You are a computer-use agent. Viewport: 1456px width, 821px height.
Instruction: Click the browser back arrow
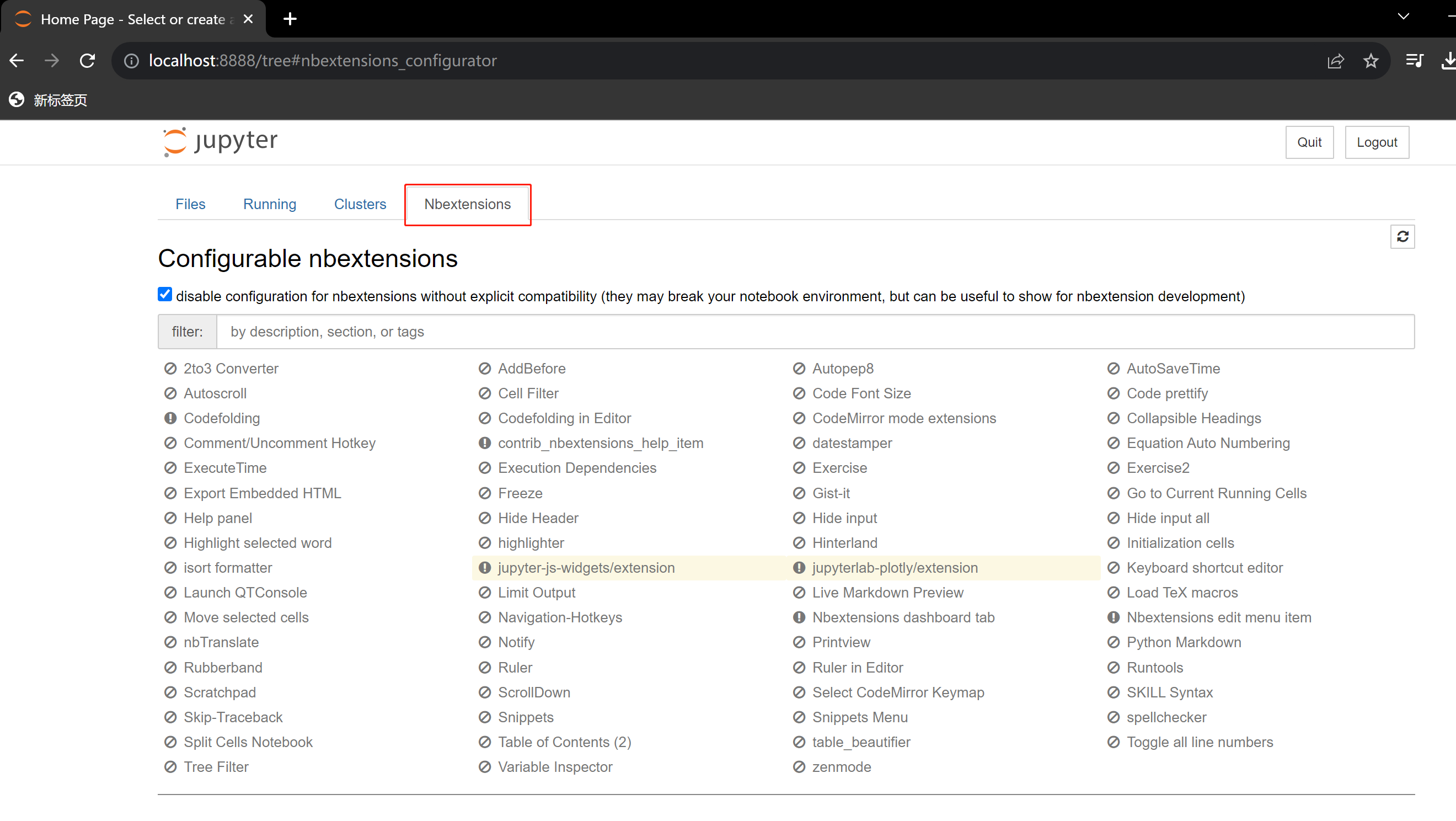click(17, 61)
